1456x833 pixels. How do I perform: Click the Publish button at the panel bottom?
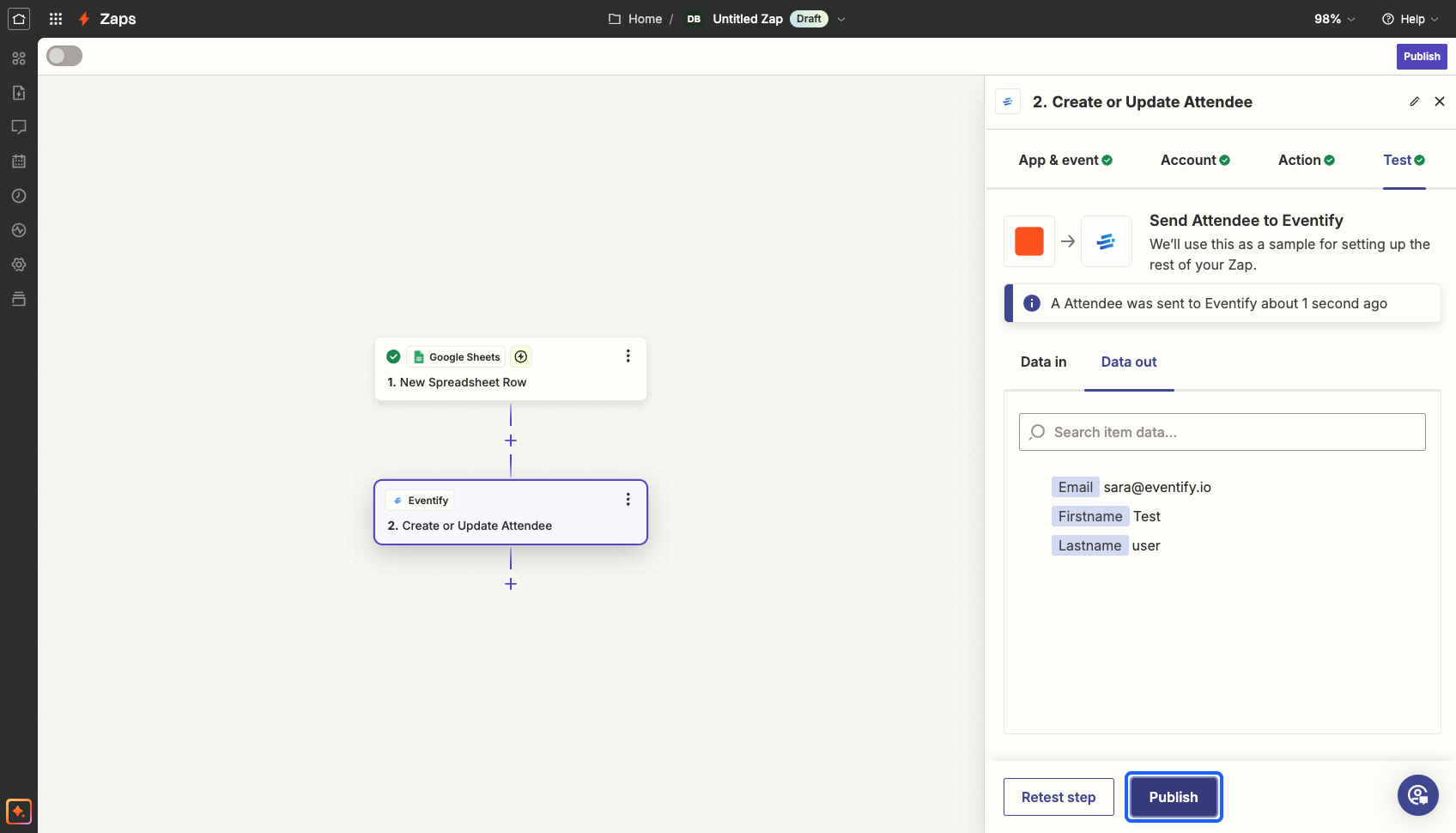point(1174,797)
